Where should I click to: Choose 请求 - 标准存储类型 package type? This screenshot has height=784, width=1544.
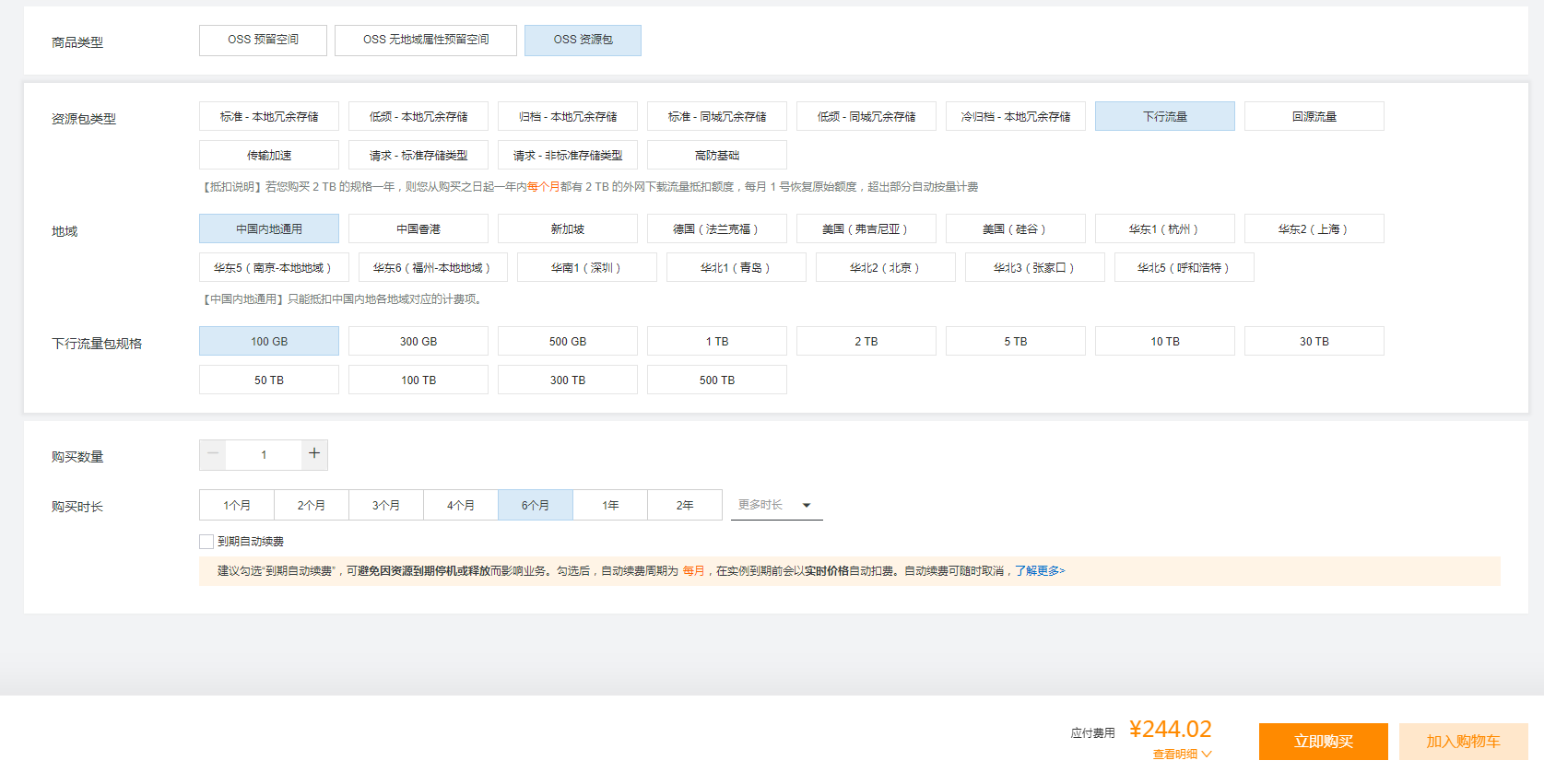pos(418,155)
